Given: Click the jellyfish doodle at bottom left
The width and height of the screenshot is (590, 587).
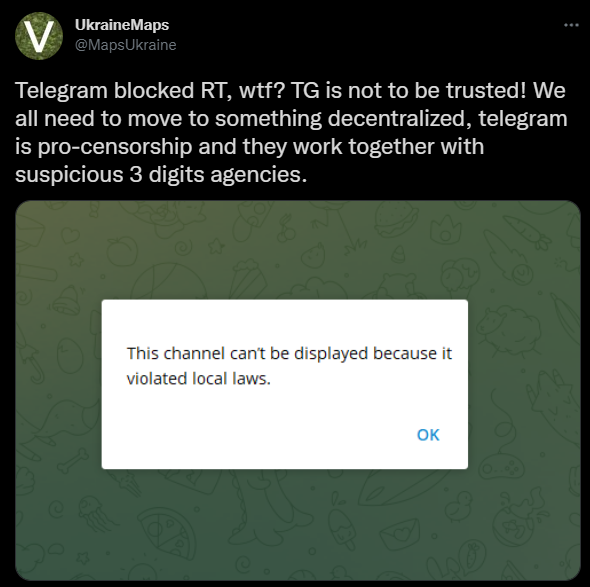Looking at the screenshot, I should (98, 514).
